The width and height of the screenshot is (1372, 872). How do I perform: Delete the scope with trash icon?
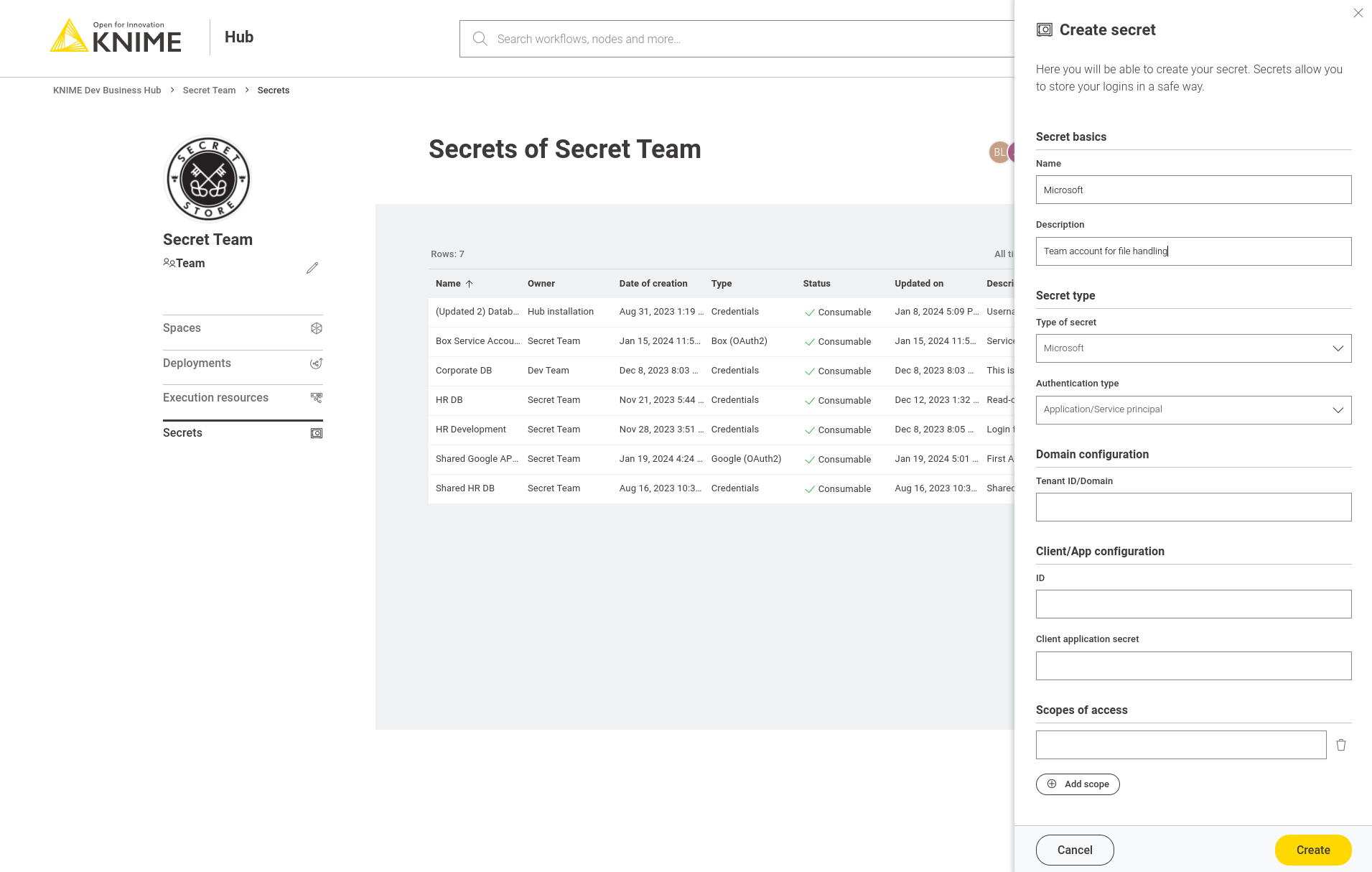(1340, 745)
